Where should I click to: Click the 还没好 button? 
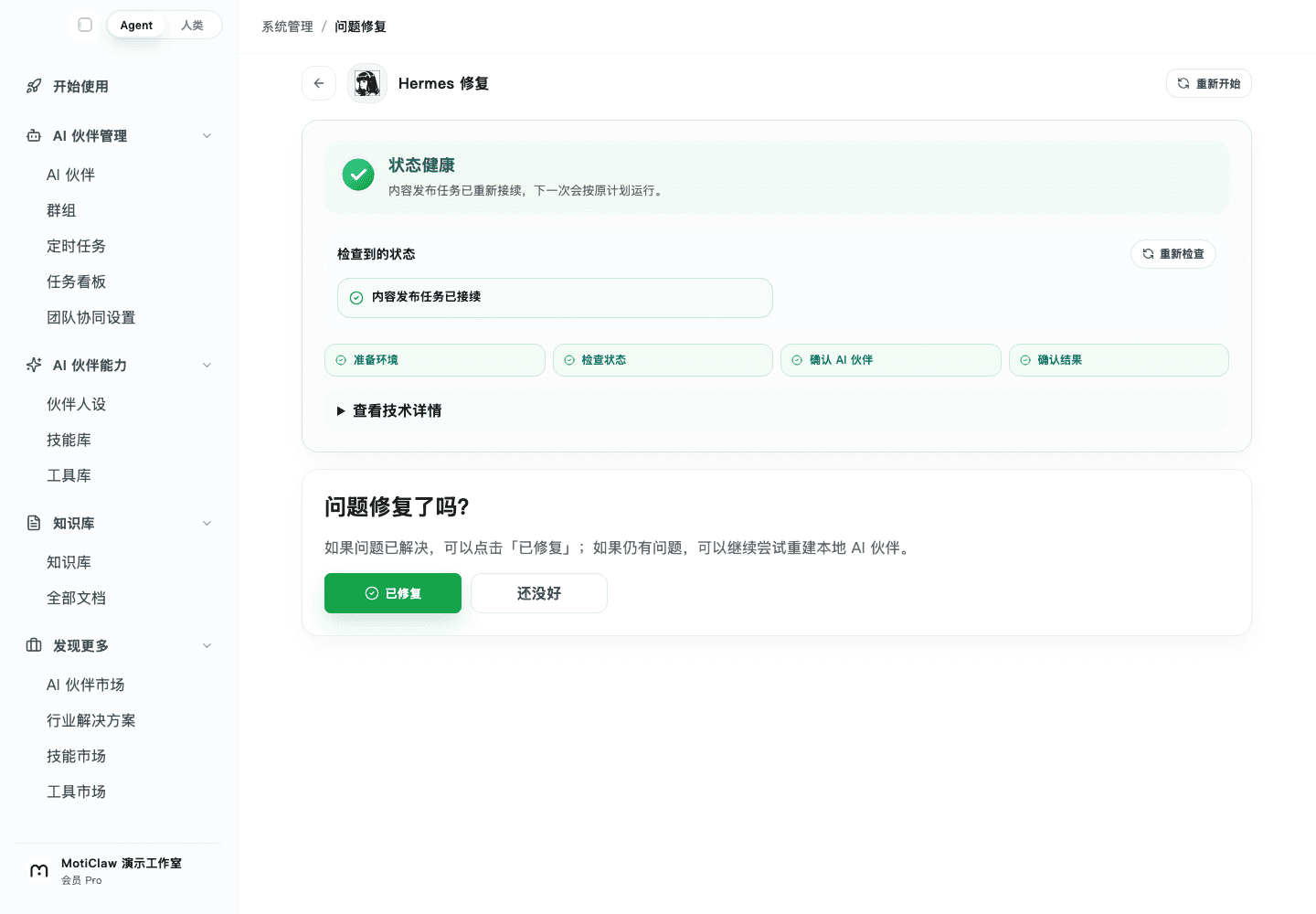(x=539, y=593)
